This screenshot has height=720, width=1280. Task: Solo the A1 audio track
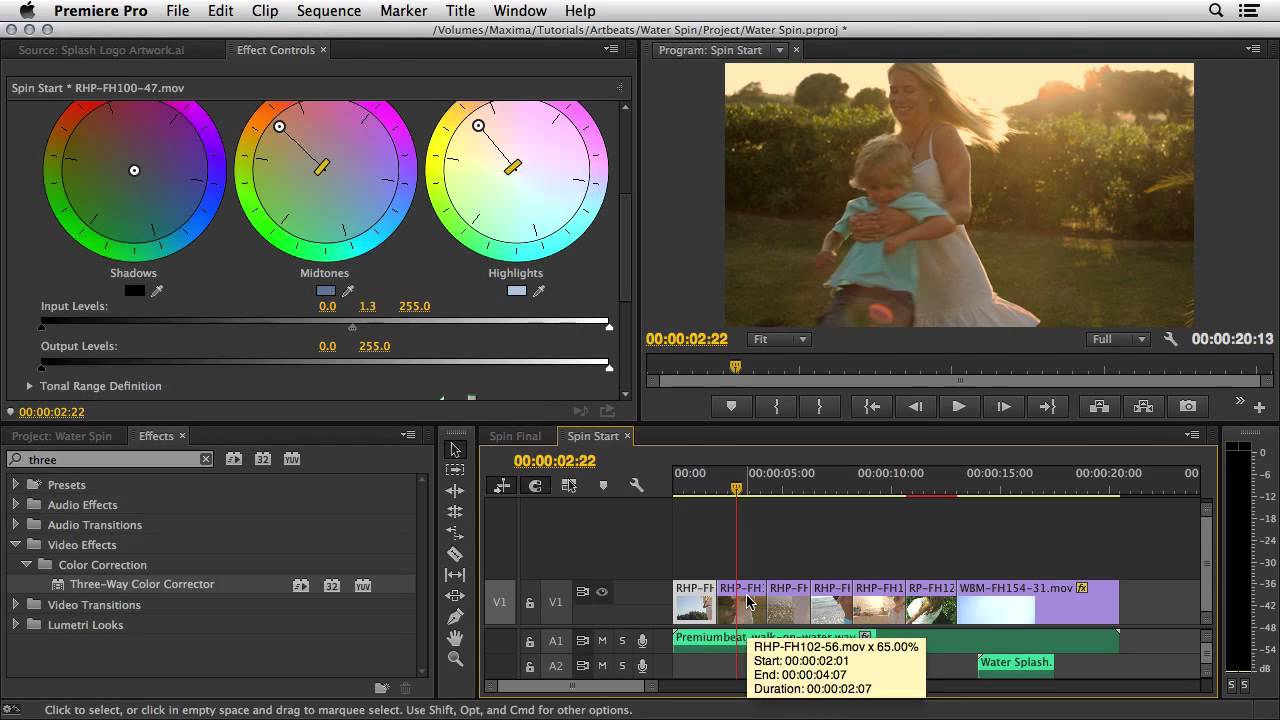pyautogui.click(x=622, y=641)
